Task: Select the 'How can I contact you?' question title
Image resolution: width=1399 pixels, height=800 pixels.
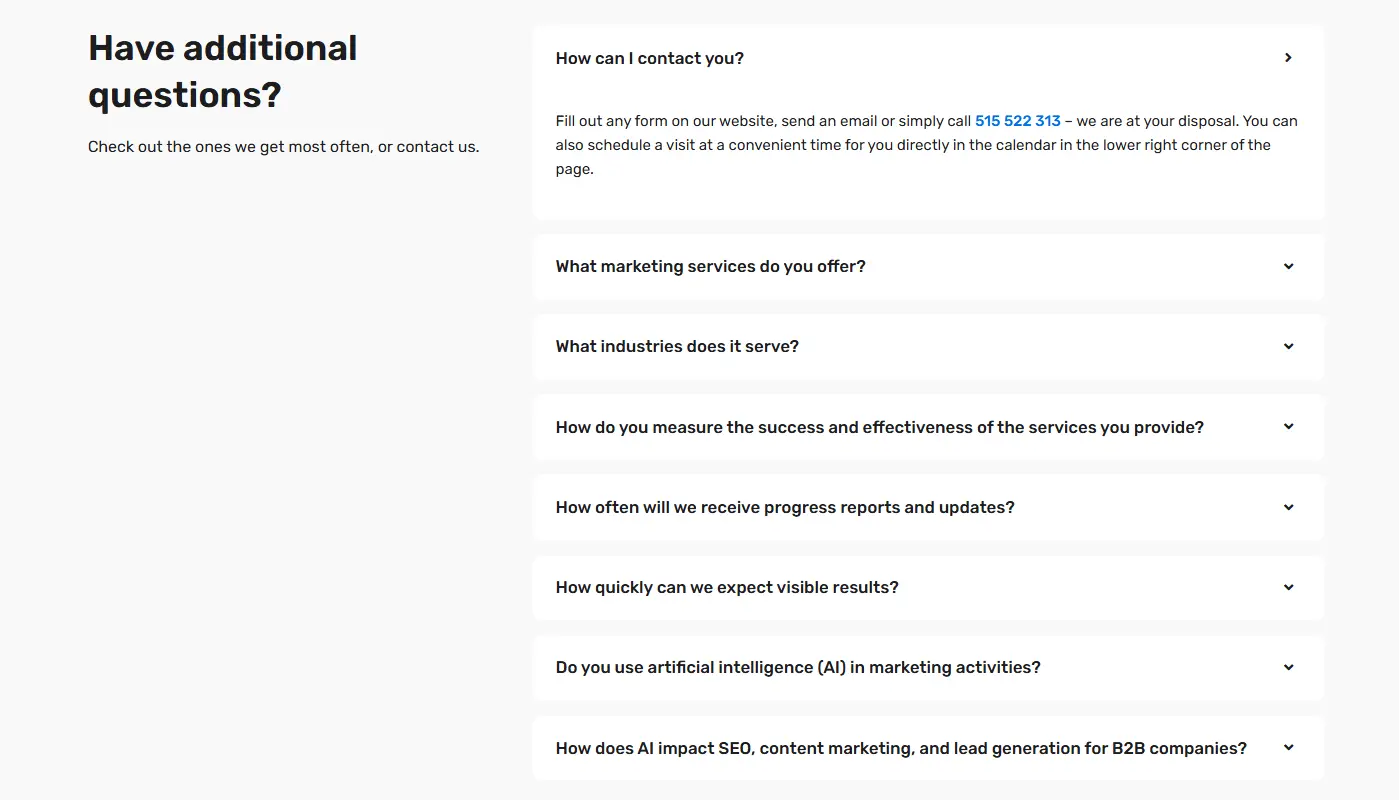Action: coord(649,58)
